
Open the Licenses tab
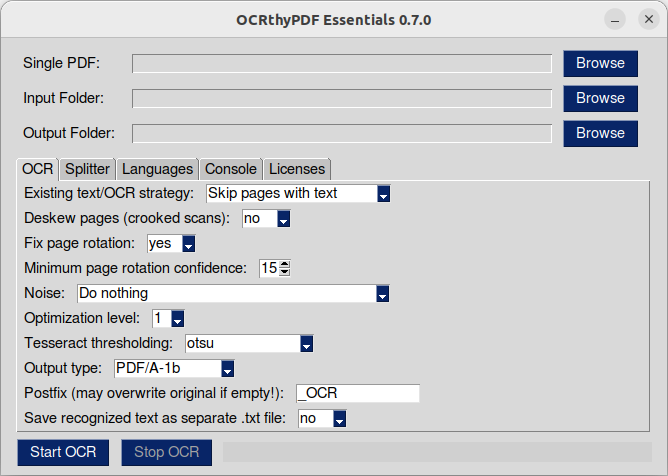coord(297,169)
